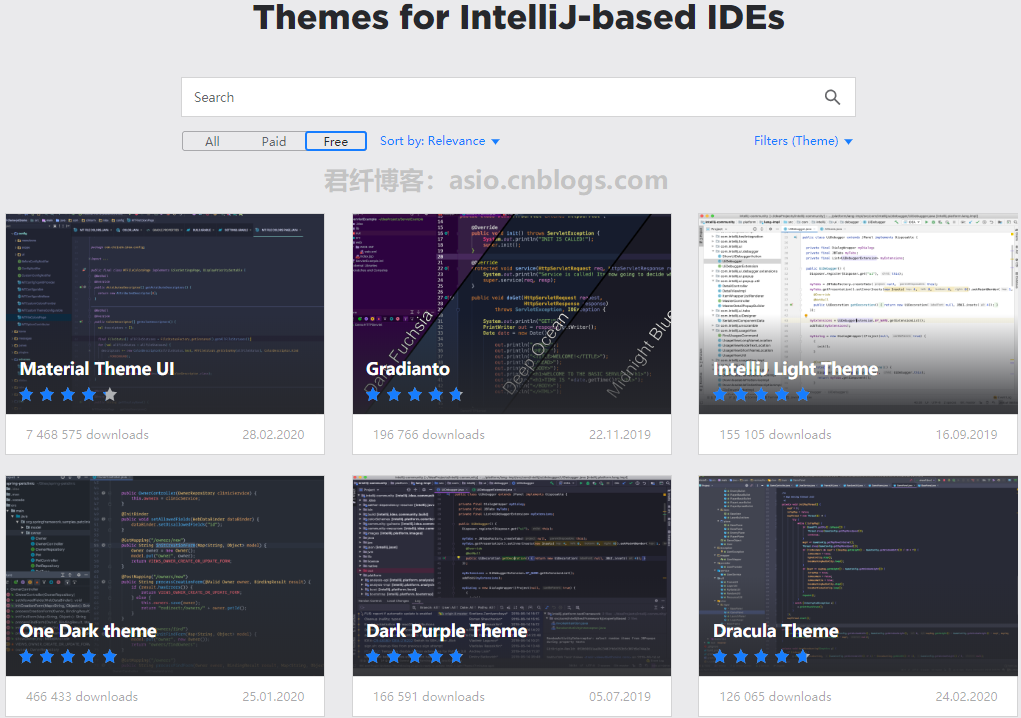The width and height of the screenshot is (1021, 718).
Task: Click the Material Theme UI title
Action: click(97, 369)
